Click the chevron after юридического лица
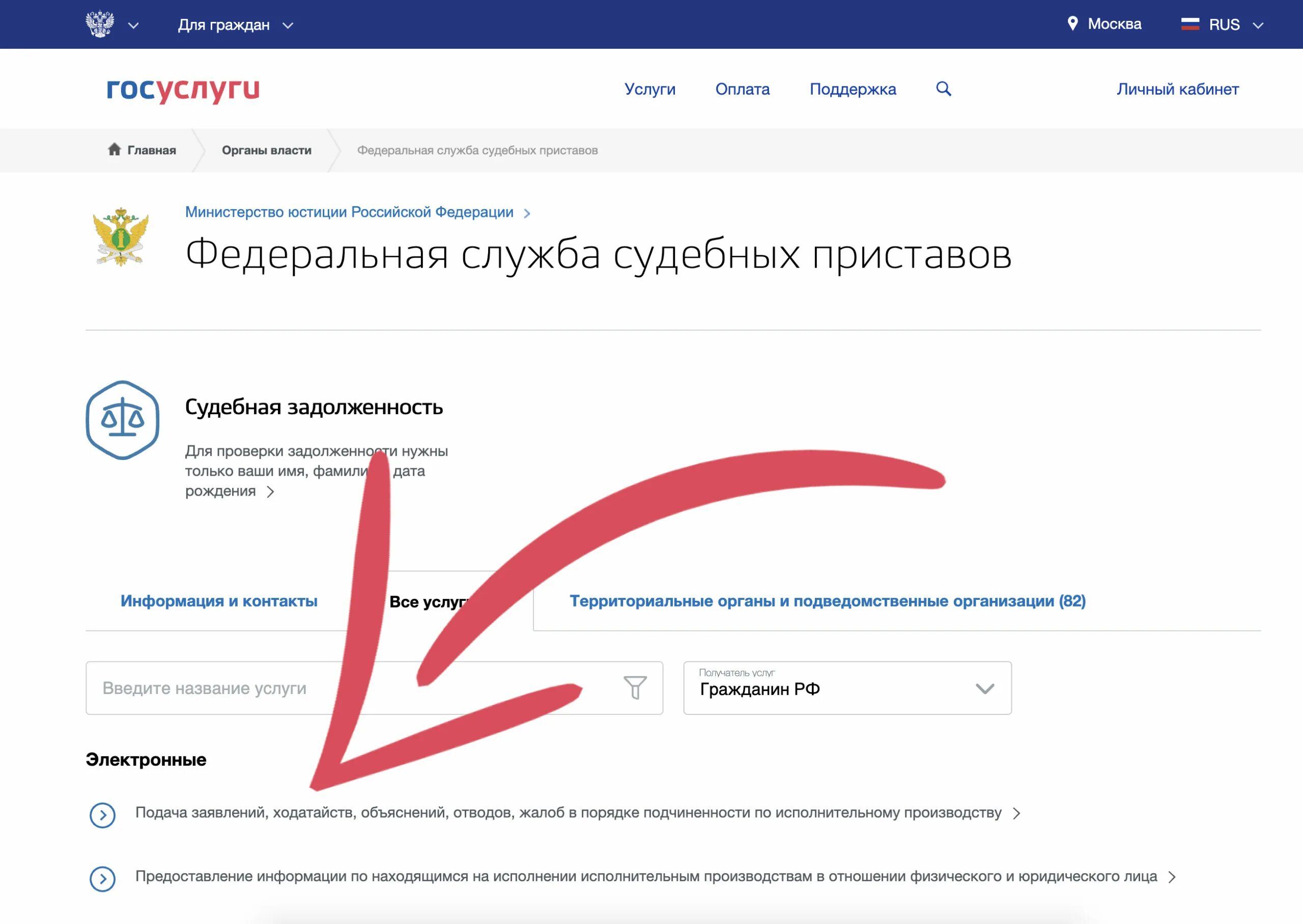 tap(1172, 877)
